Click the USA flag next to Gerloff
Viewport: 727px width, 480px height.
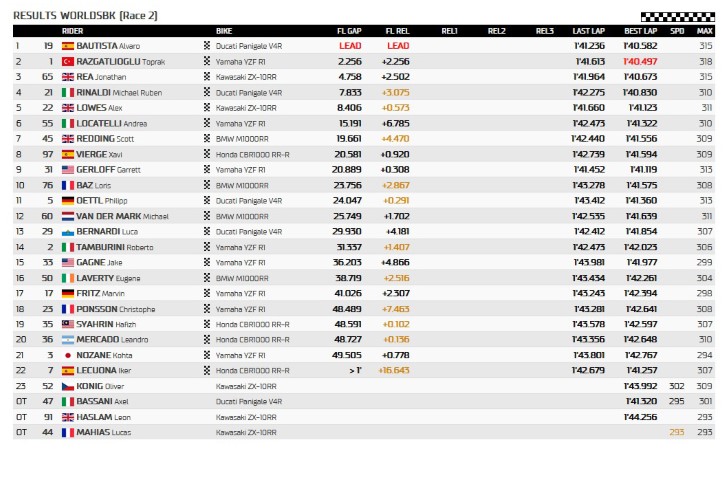pos(68,169)
